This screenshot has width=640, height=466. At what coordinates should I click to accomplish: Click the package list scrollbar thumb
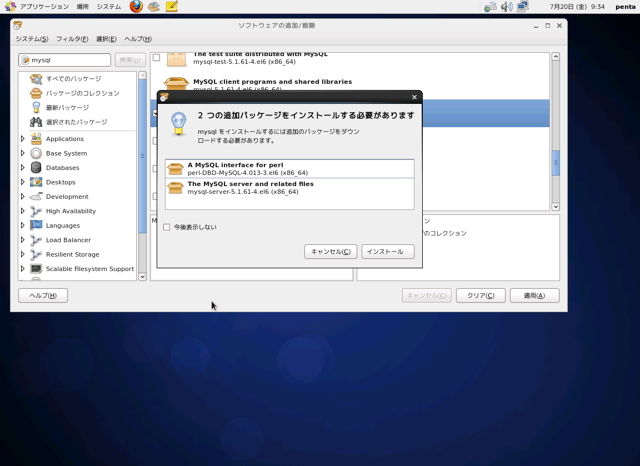(556, 163)
